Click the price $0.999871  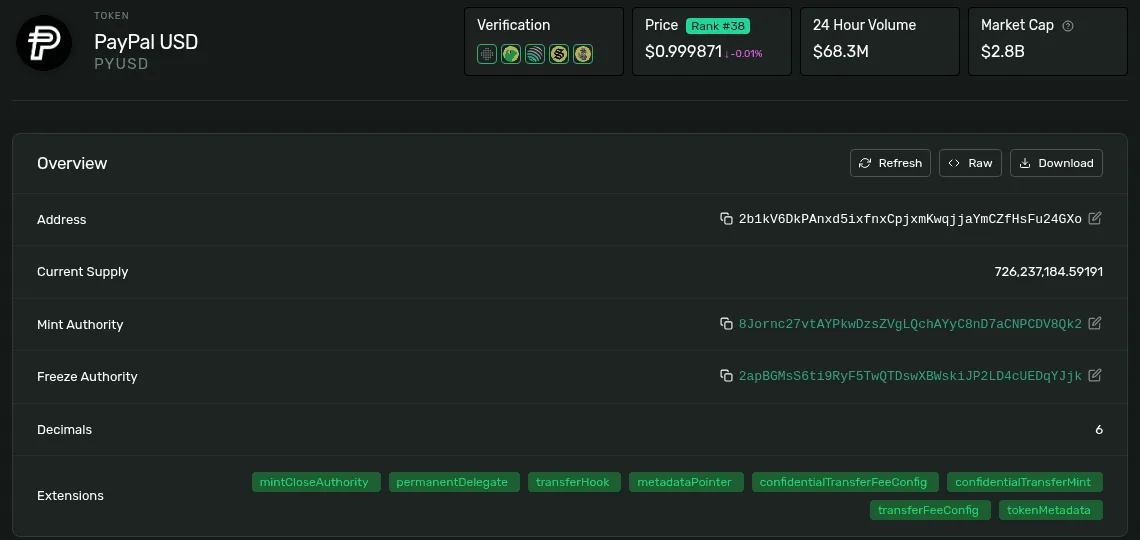click(683, 52)
